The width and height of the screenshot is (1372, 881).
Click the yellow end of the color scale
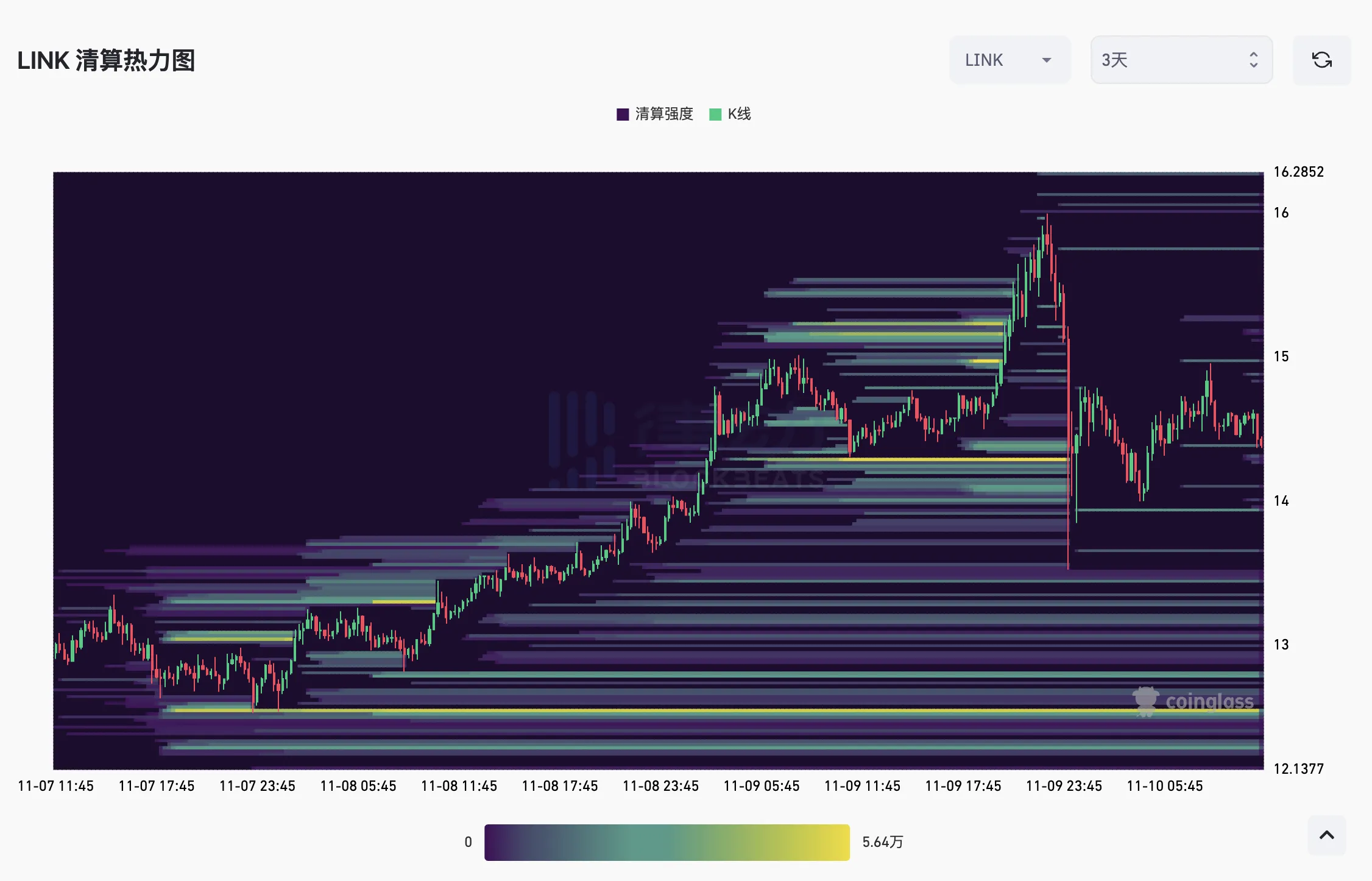pyautogui.click(x=841, y=842)
